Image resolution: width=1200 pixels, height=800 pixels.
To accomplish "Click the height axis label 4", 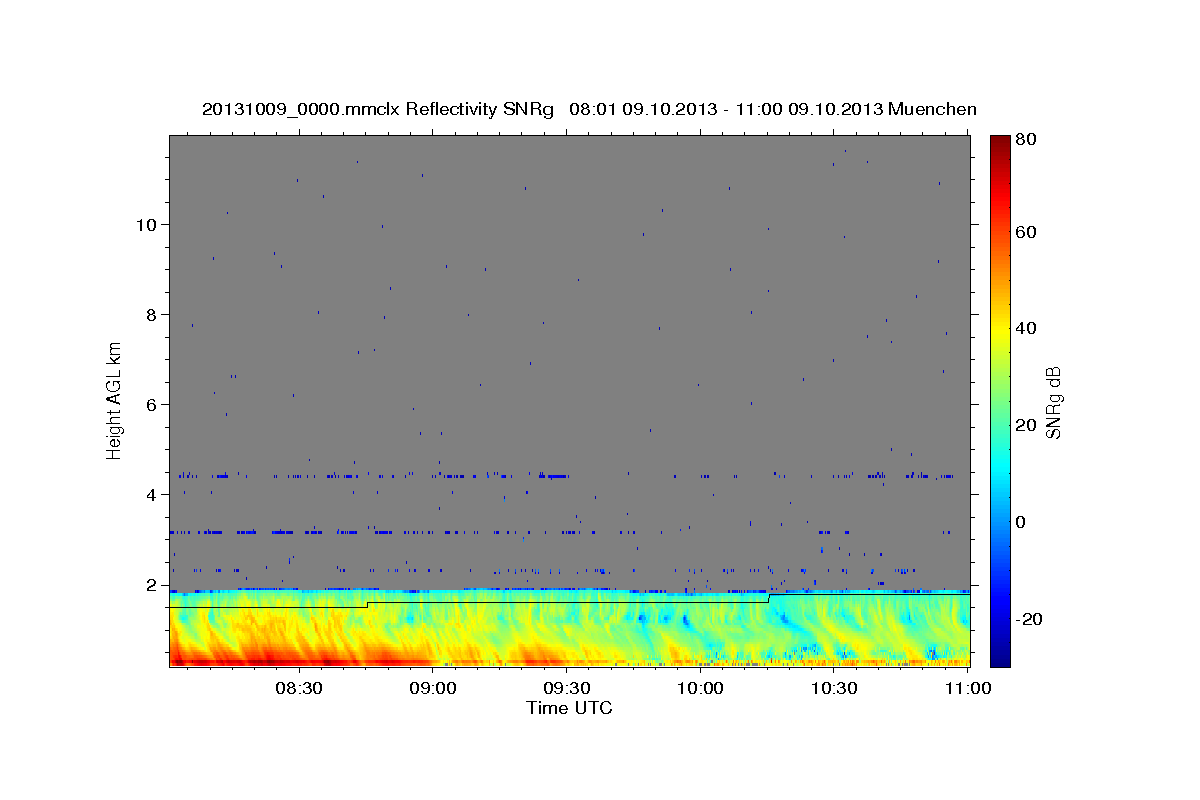I will coord(151,494).
